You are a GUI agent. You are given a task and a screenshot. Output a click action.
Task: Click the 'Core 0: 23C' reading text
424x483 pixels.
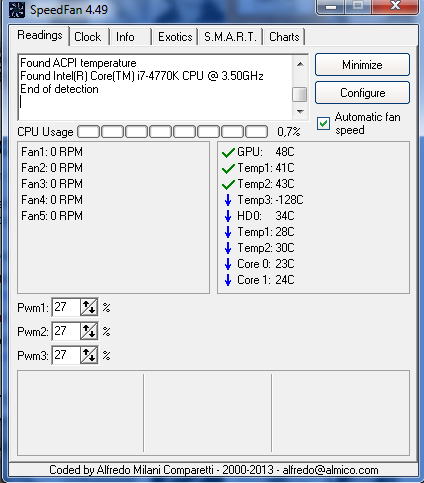tap(266, 264)
